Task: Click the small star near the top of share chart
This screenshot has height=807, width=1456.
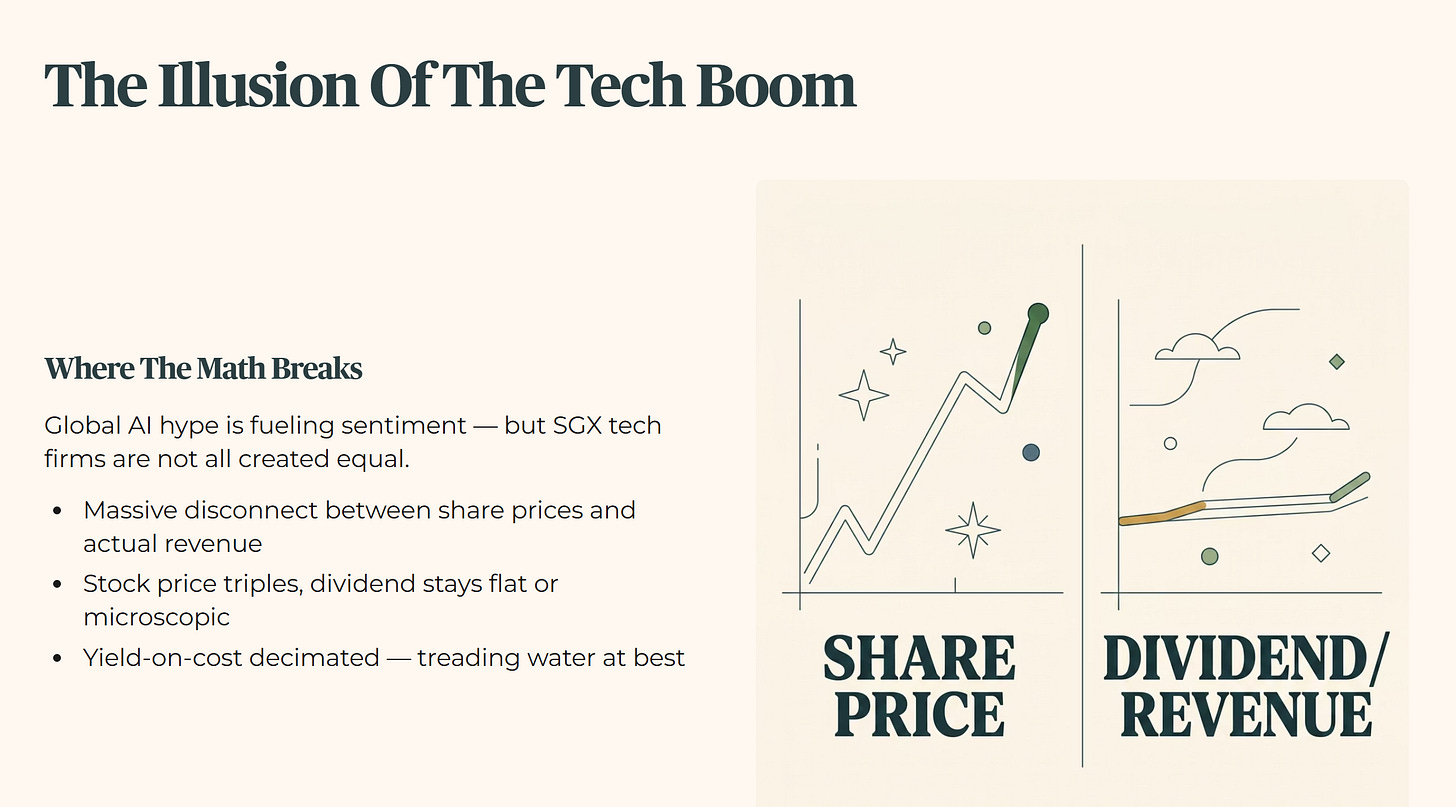Action: [x=893, y=351]
